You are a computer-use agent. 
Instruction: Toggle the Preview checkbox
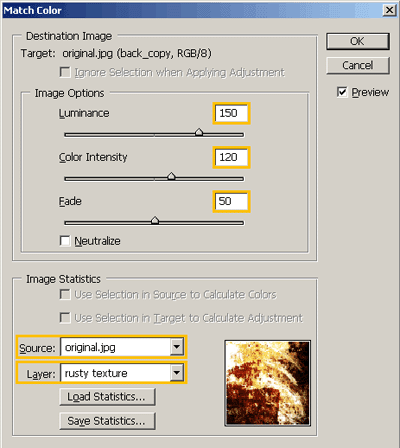tap(342, 92)
